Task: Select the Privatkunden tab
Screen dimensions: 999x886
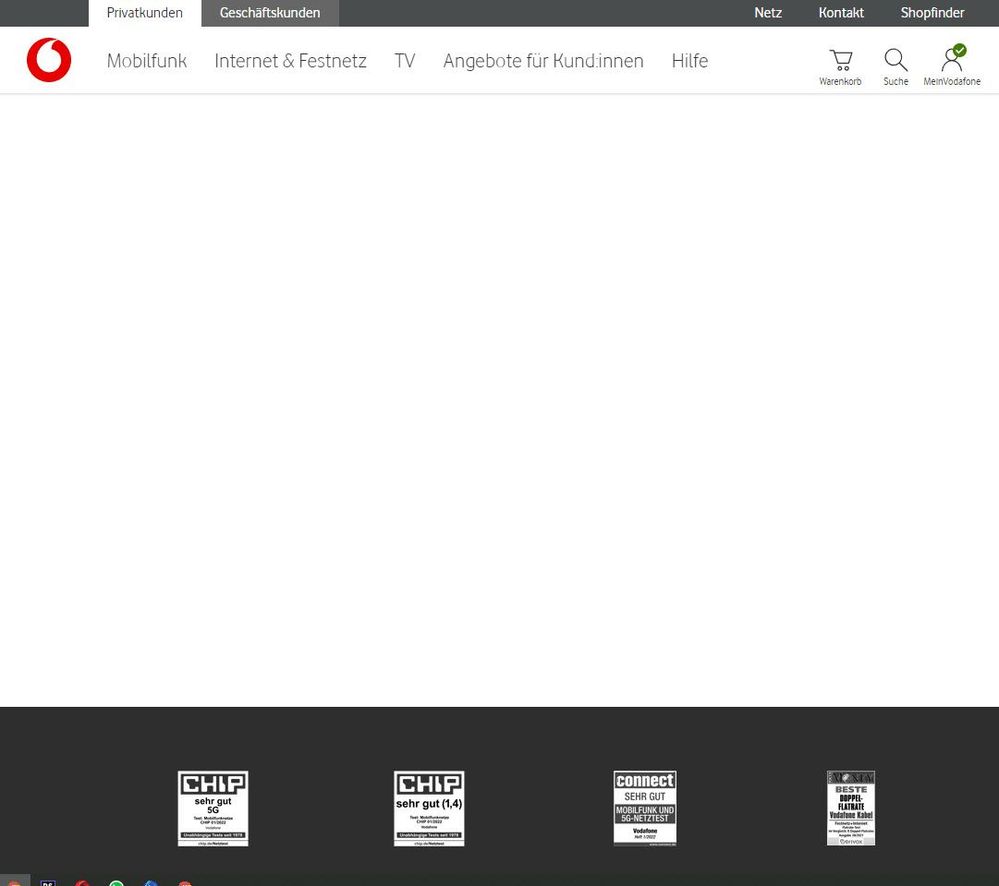Action: pyautogui.click(x=144, y=12)
